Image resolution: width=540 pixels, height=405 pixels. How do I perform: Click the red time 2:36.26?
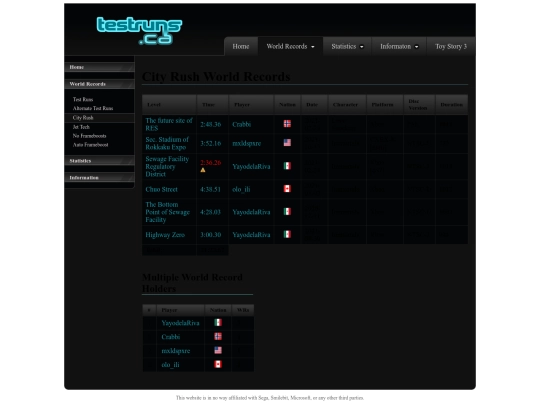point(210,163)
